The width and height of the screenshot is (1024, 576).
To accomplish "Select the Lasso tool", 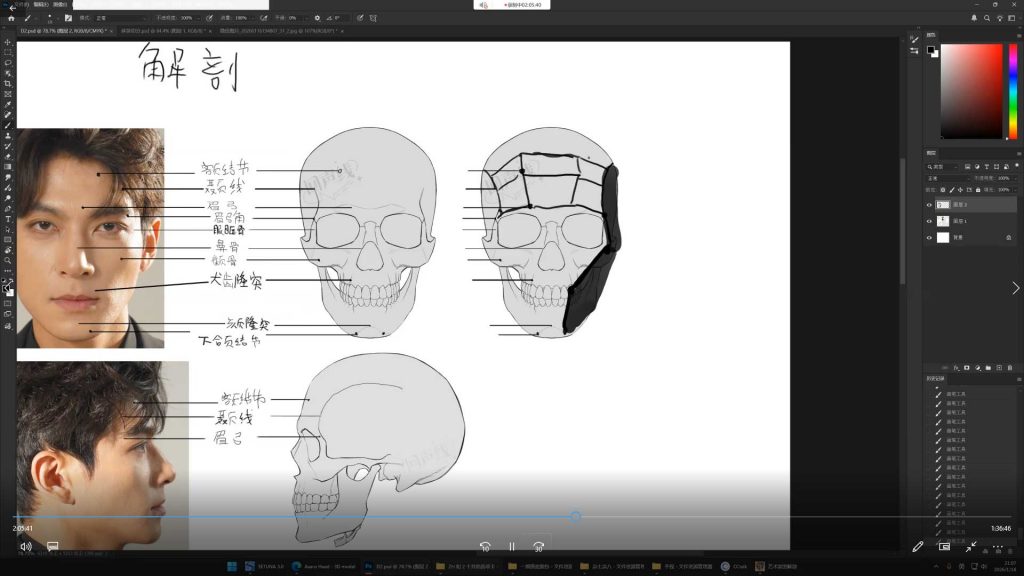I will tap(8, 62).
